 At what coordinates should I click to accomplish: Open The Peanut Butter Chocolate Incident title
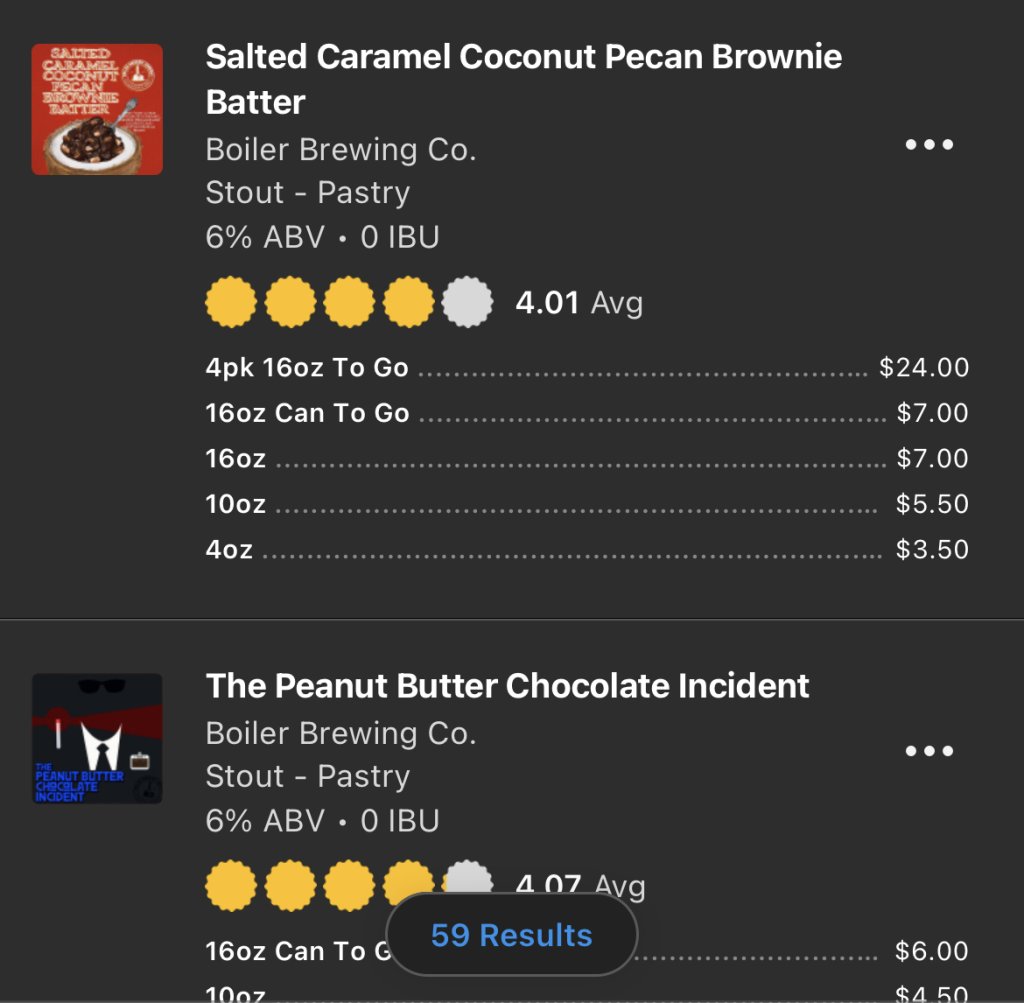tap(507, 686)
